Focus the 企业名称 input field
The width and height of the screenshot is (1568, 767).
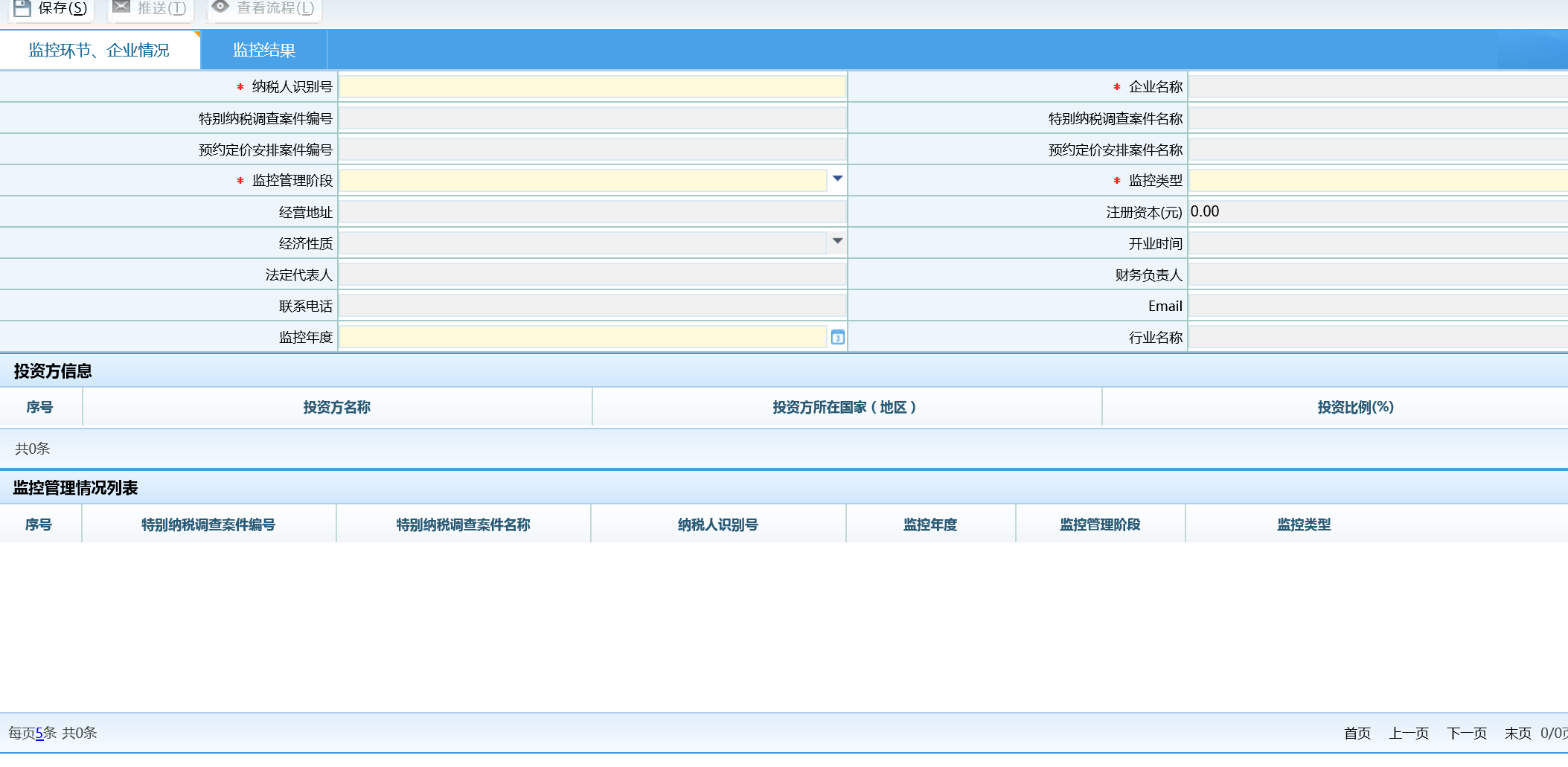(1378, 87)
